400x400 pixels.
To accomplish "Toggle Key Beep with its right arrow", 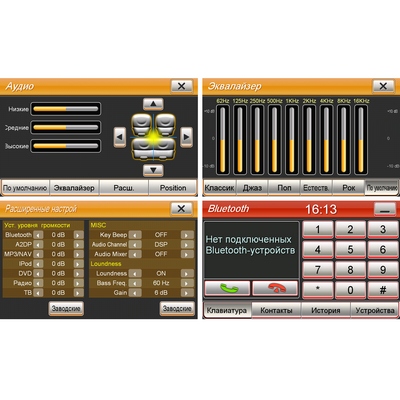I will [x=187, y=235].
